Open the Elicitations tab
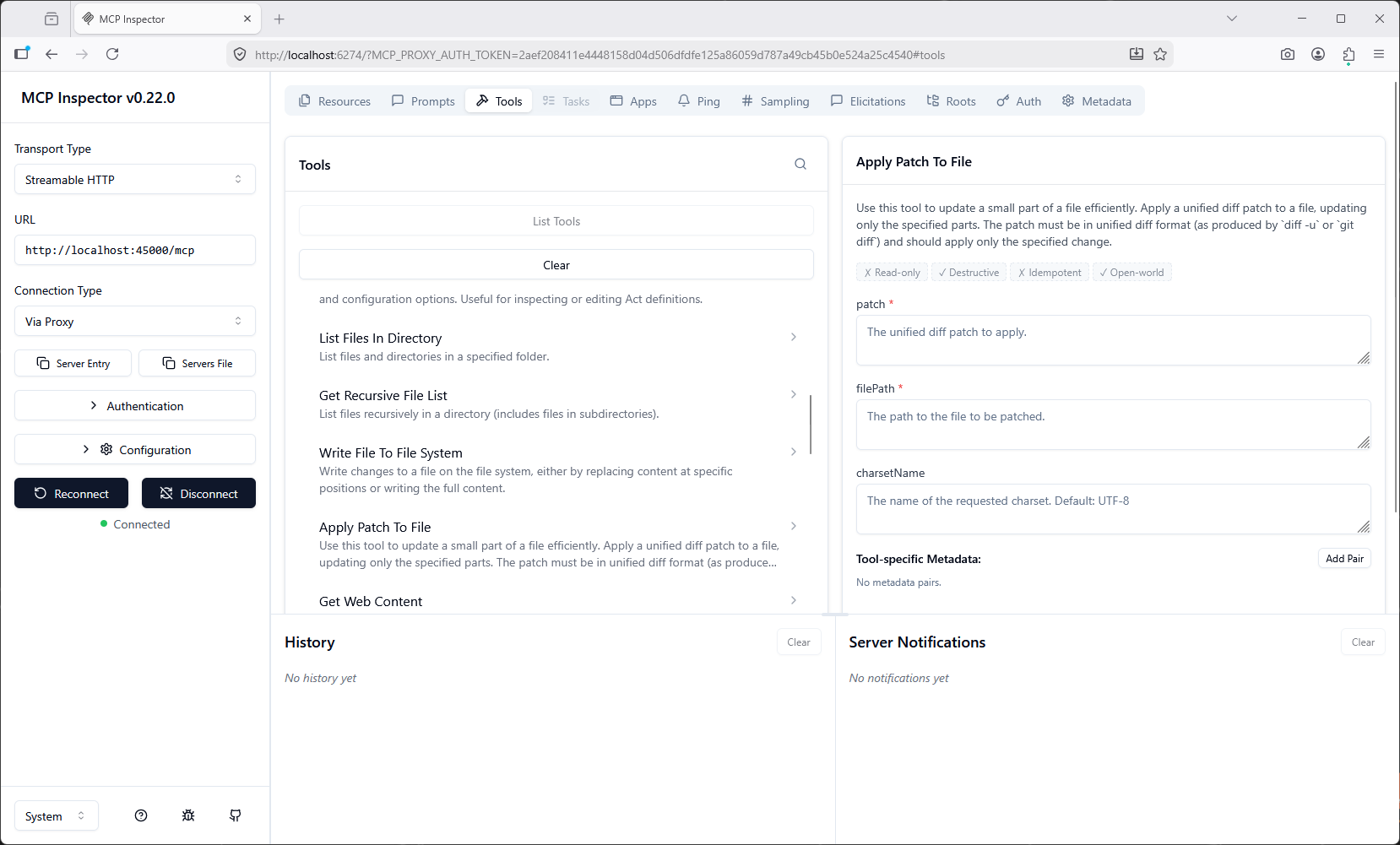The image size is (1400, 845). (868, 101)
